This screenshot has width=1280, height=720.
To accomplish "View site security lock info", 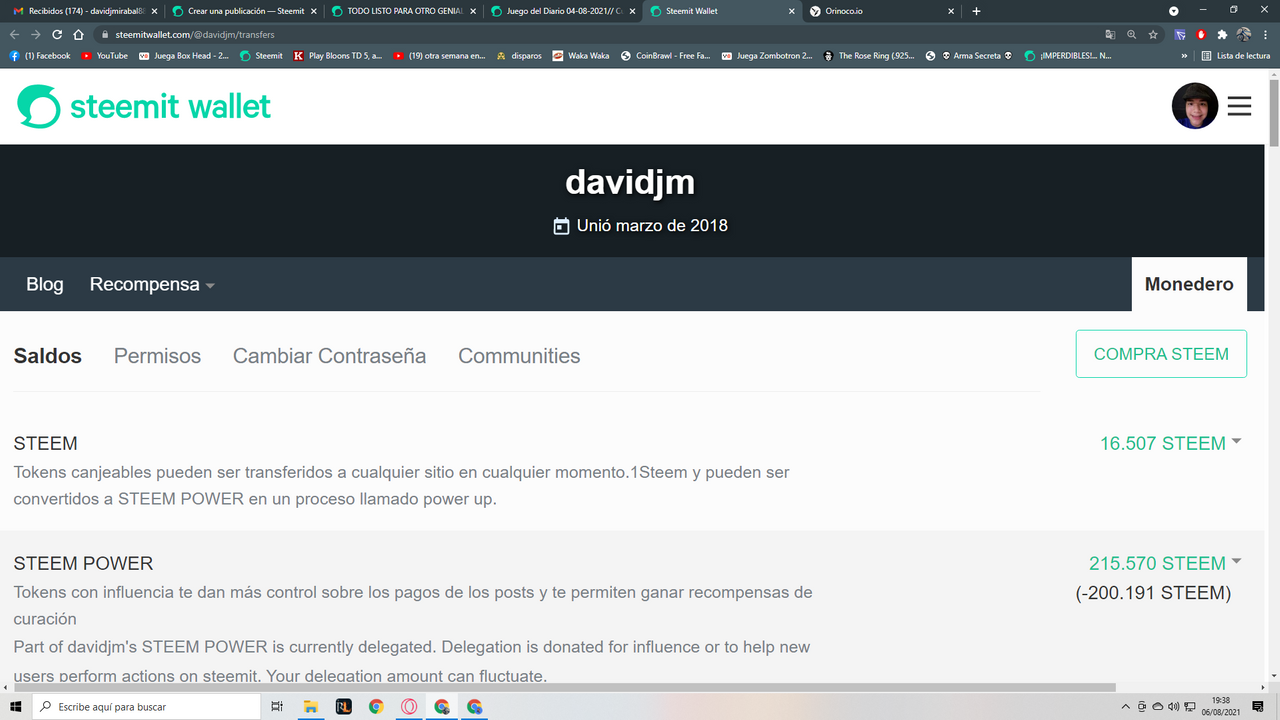I will (x=105, y=34).
